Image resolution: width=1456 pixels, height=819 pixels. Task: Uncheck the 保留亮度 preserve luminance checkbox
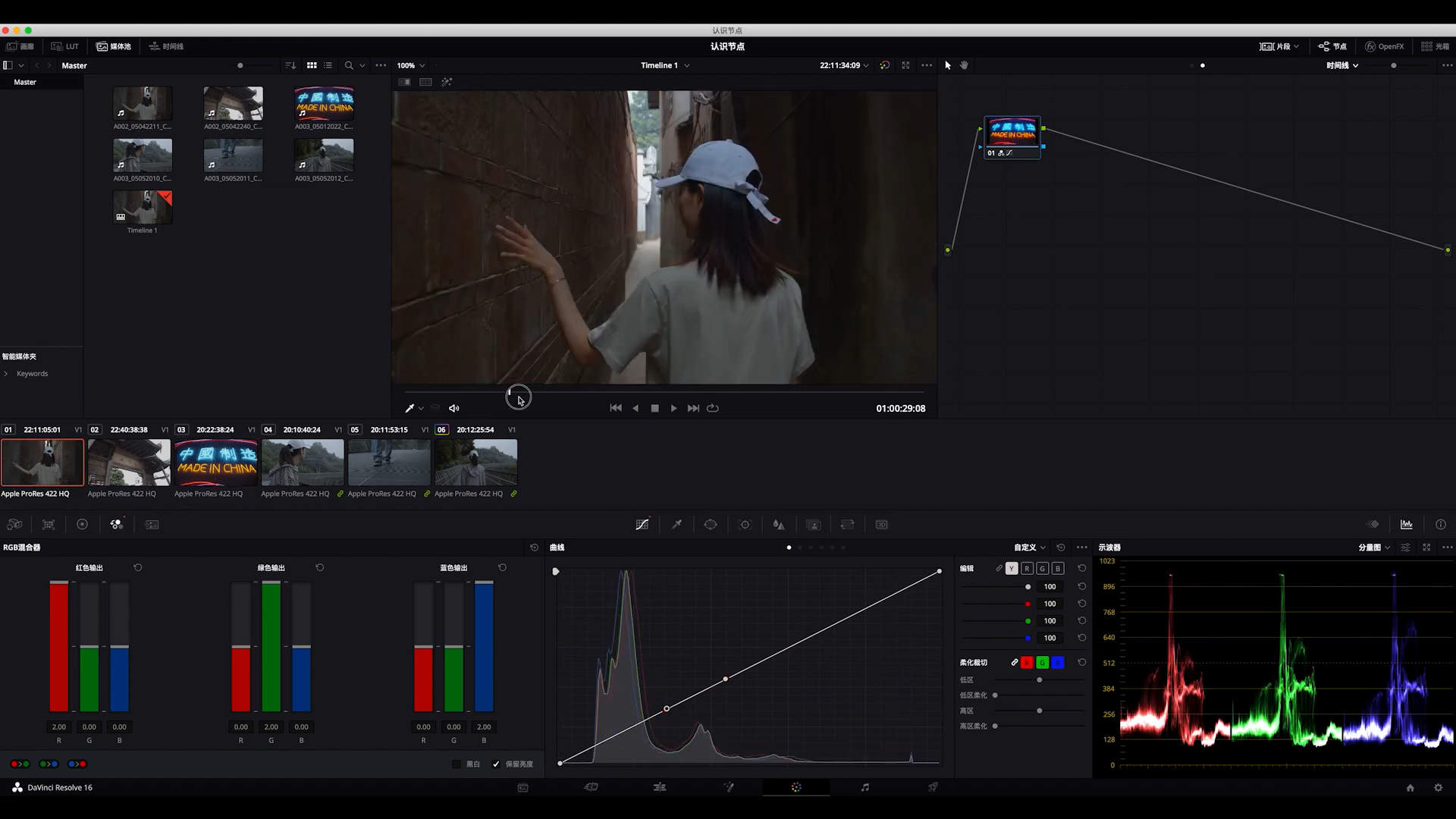tap(496, 764)
